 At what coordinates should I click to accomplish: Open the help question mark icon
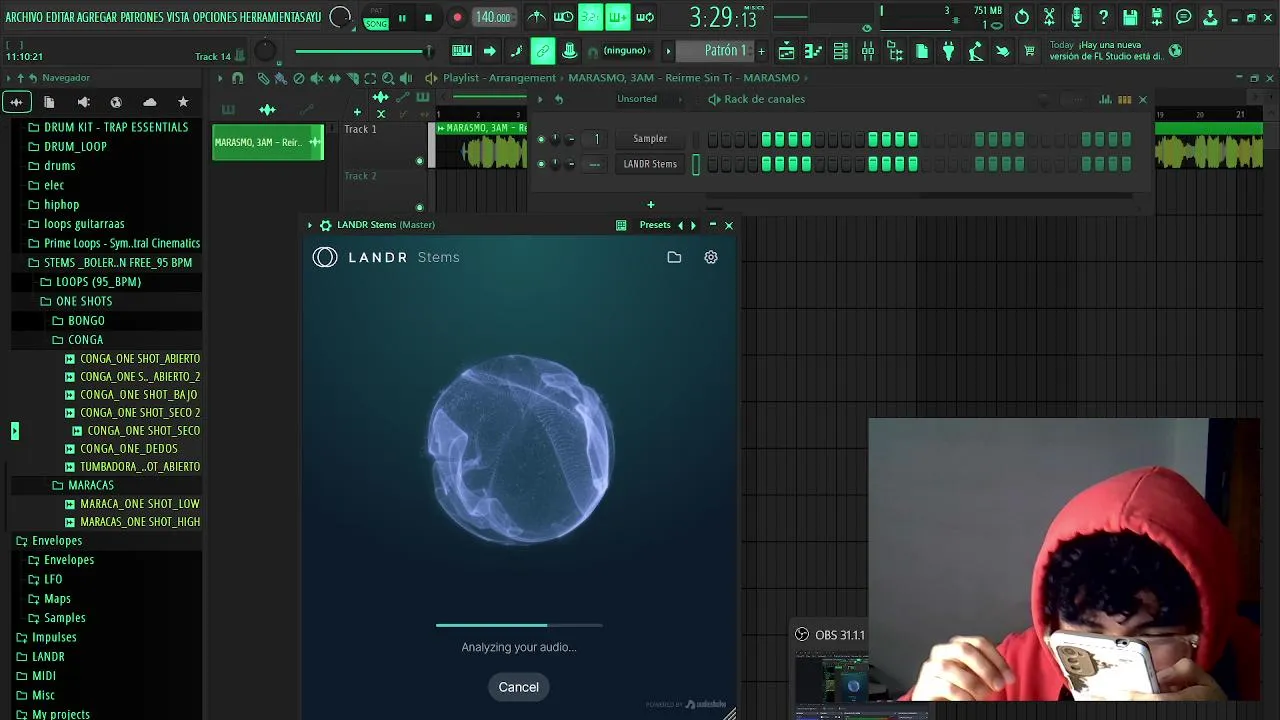point(1103,17)
